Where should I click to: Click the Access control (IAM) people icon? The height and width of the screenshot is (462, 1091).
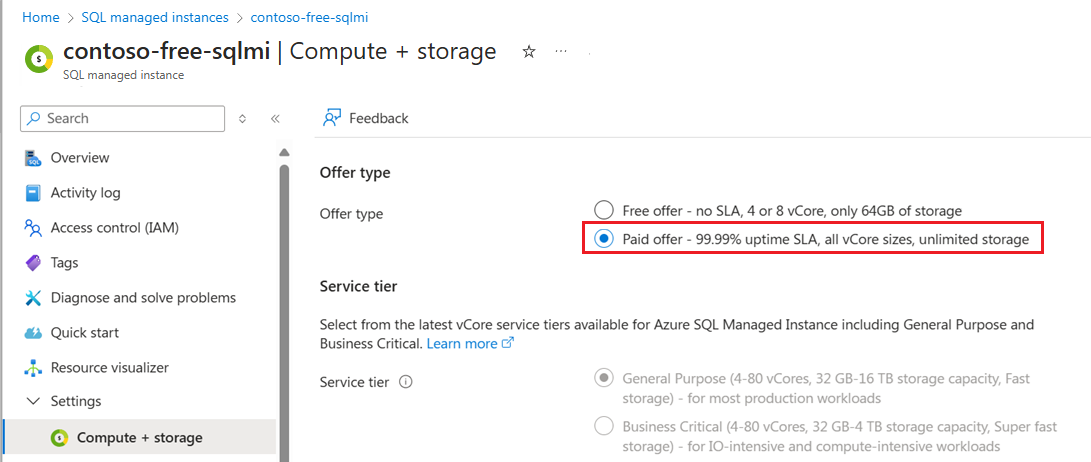tap(33, 228)
